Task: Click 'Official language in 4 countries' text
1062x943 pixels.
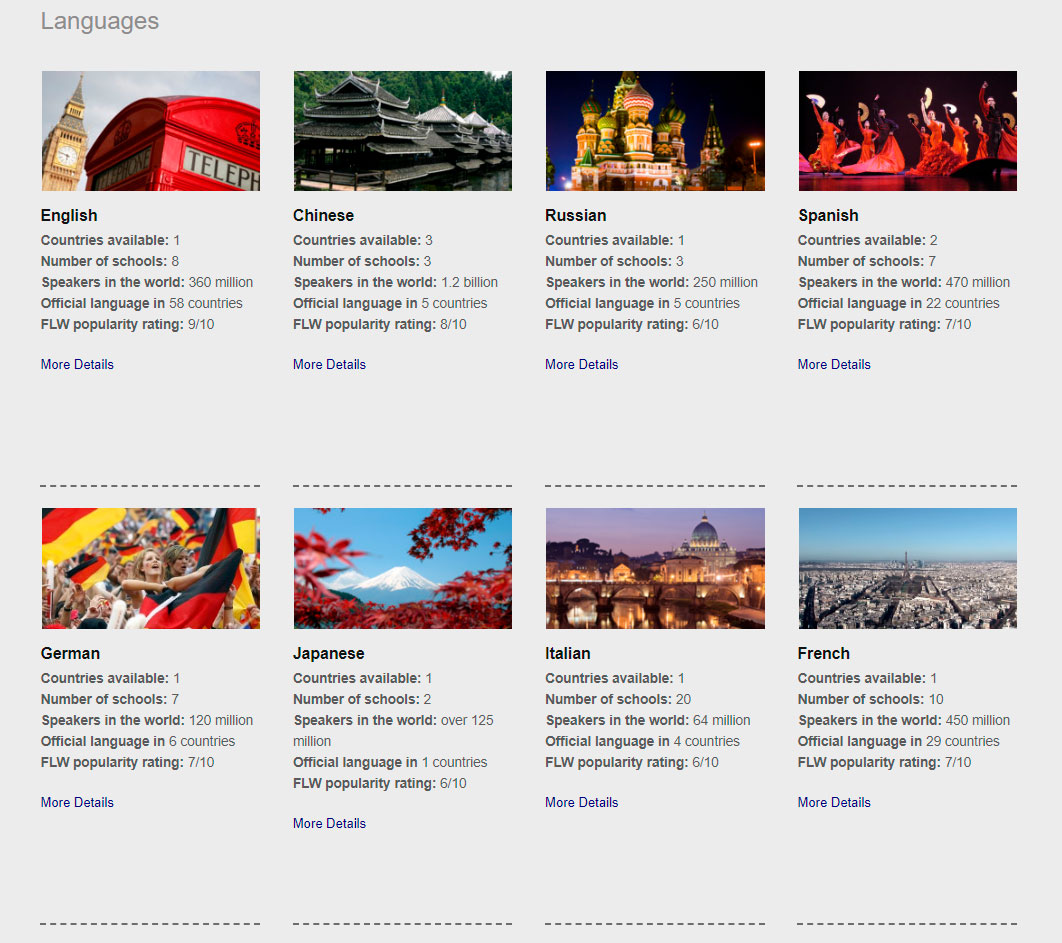Action: tap(643, 741)
